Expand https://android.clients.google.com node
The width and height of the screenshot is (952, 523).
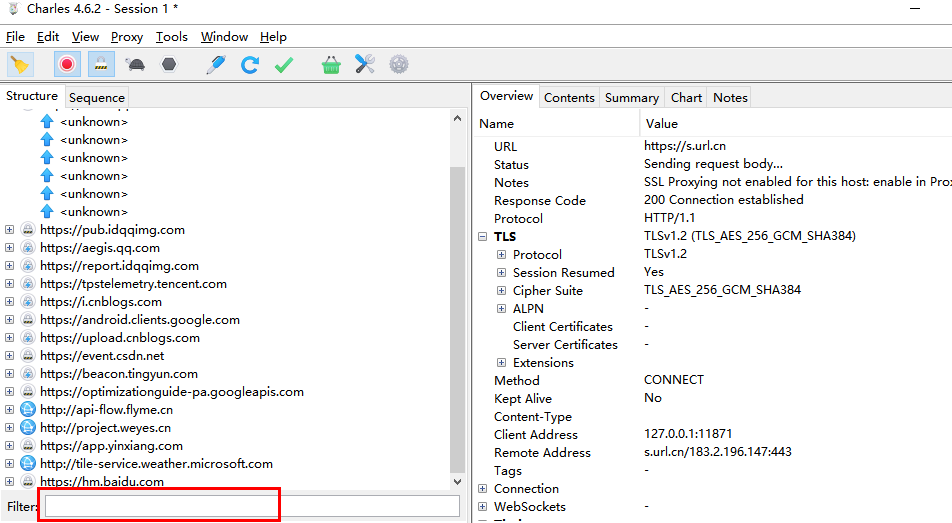(9, 320)
